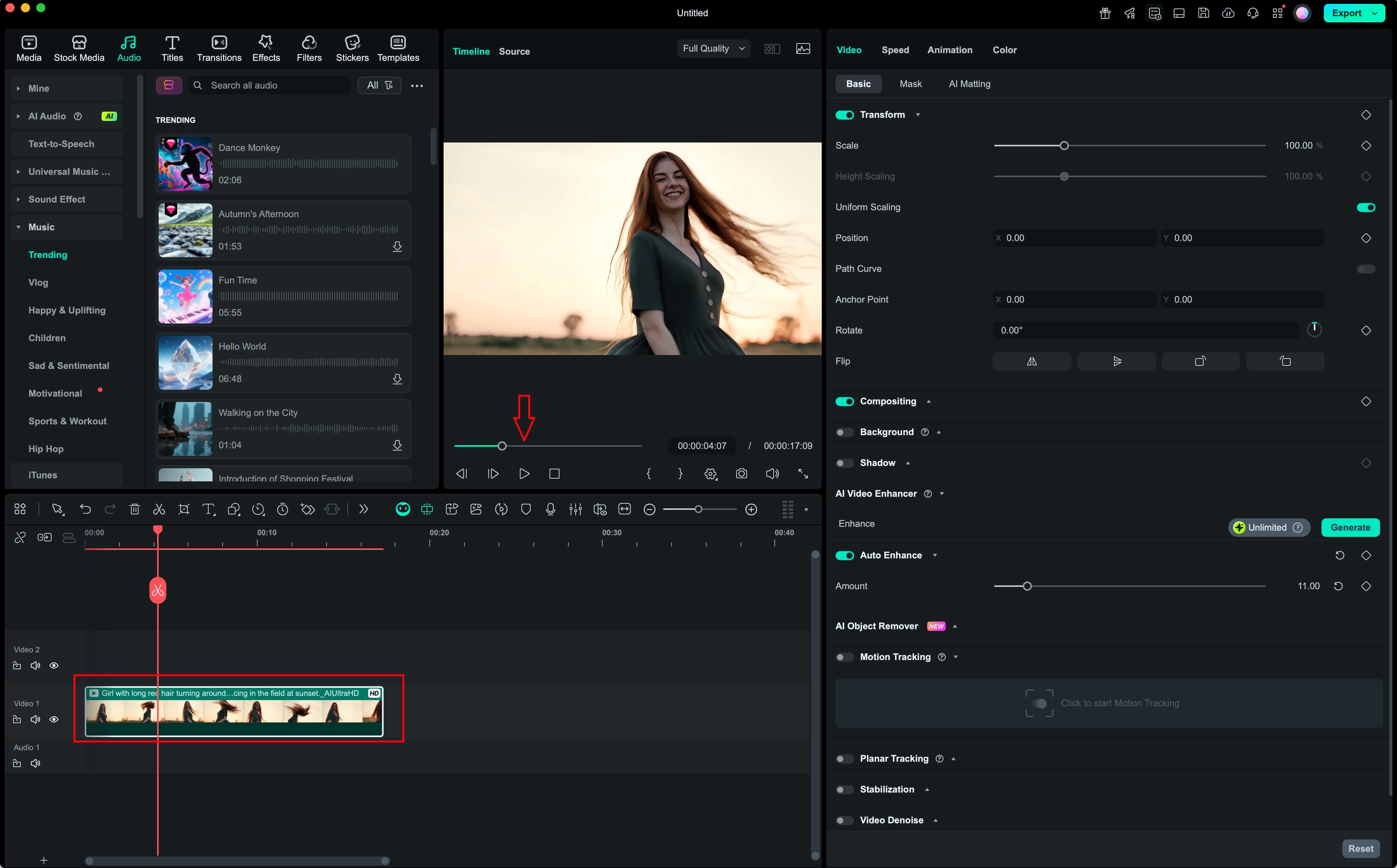Image resolution: width=1397 pixels, height=868 pixels.
Task: Switch to the Speed tab
Action: (895, 50)
